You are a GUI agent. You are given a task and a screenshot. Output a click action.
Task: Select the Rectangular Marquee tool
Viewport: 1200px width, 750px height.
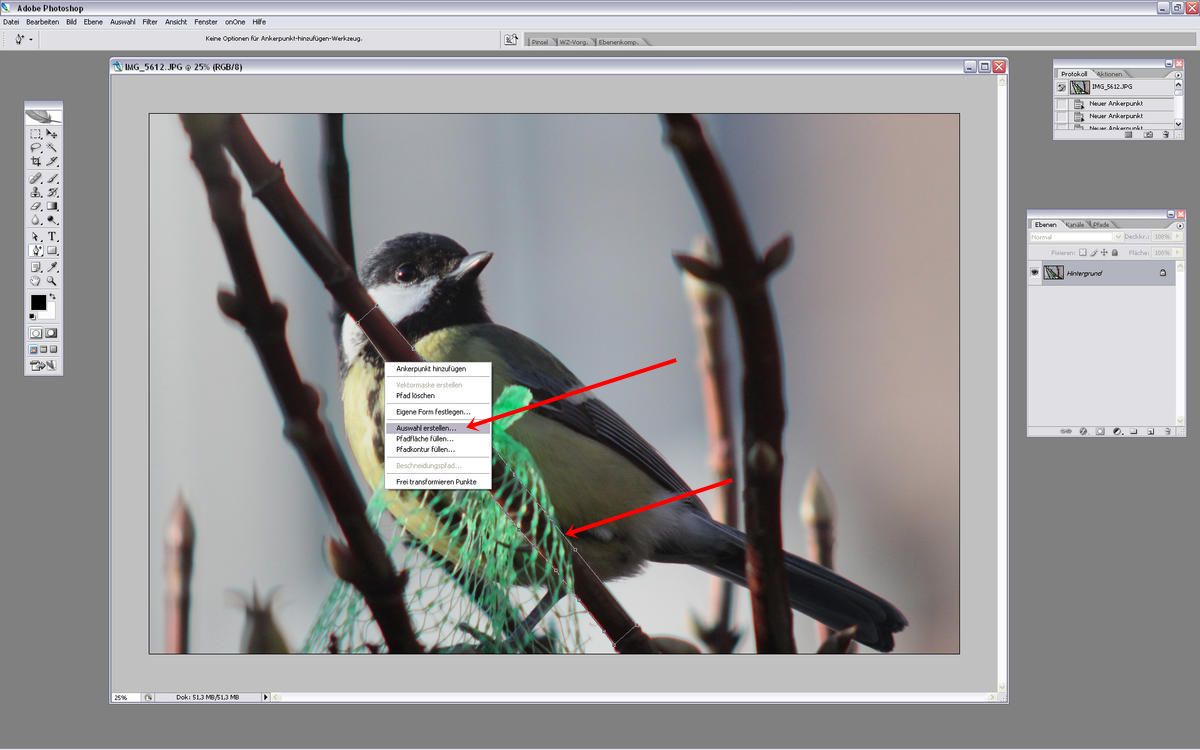[35, 134]
